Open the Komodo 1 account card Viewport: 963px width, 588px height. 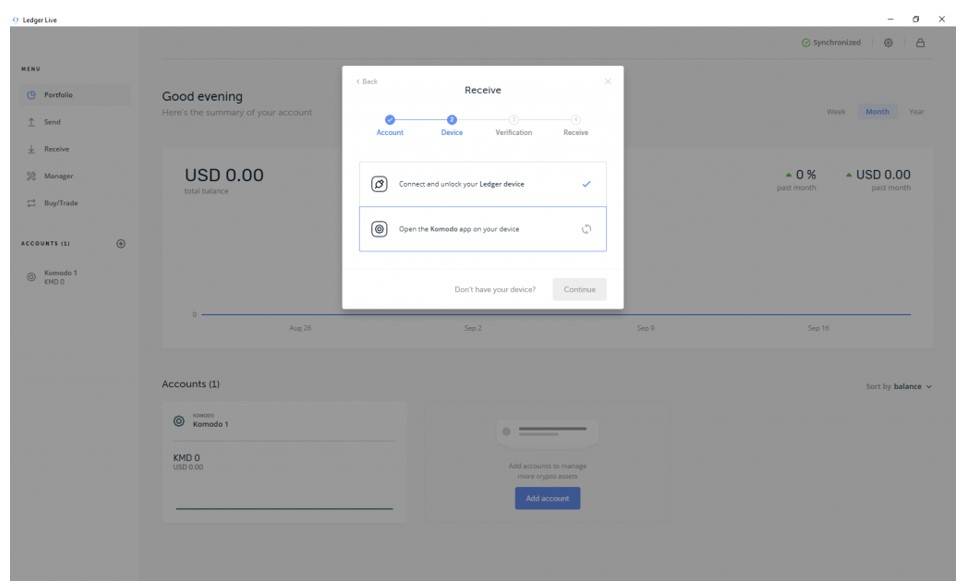click(284, 463)
